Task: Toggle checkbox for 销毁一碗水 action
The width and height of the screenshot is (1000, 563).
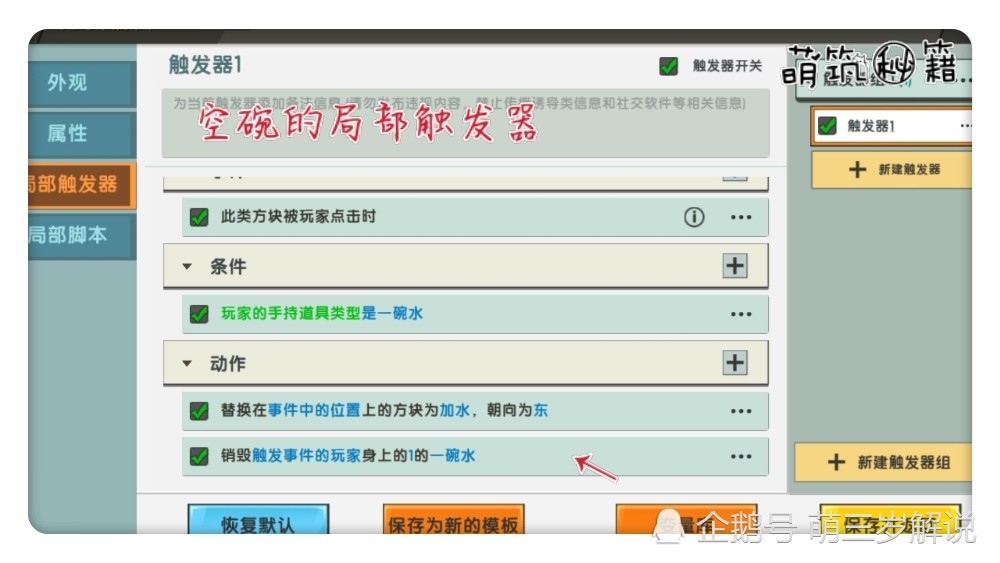Action: point(199,457)
